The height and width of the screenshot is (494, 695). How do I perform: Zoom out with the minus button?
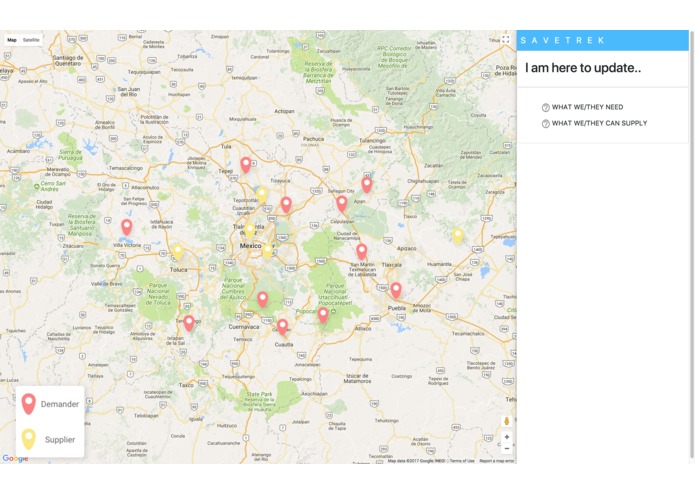(507, 448)
